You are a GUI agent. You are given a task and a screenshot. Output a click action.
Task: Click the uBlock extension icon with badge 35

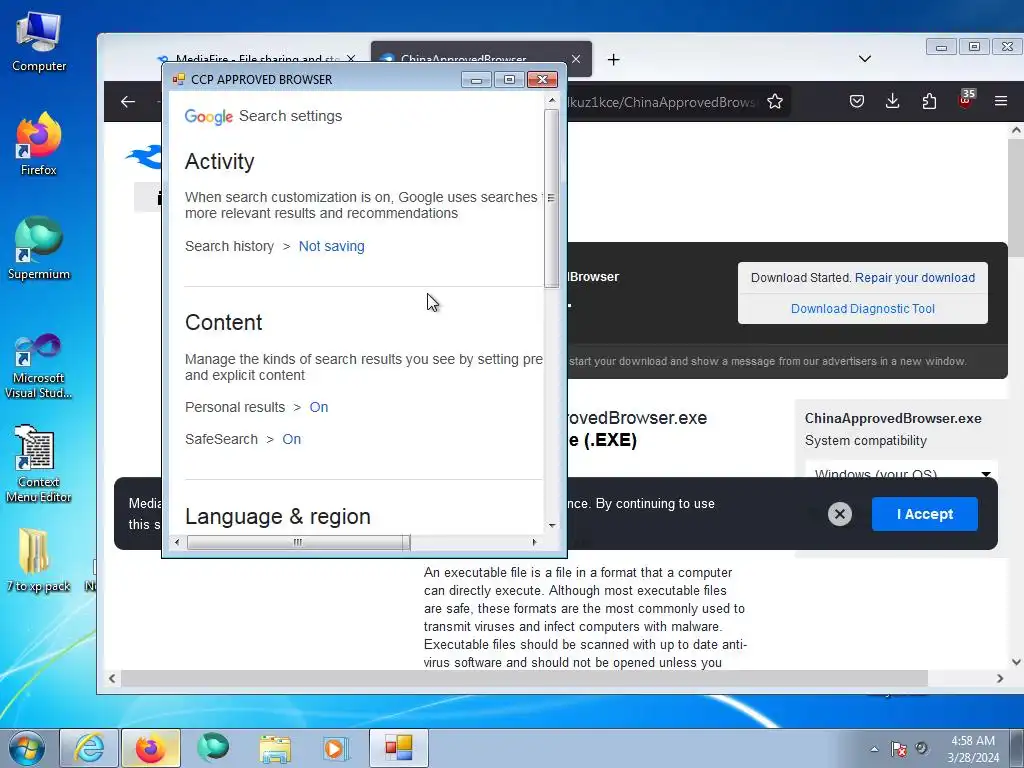(x=966, y=99)
